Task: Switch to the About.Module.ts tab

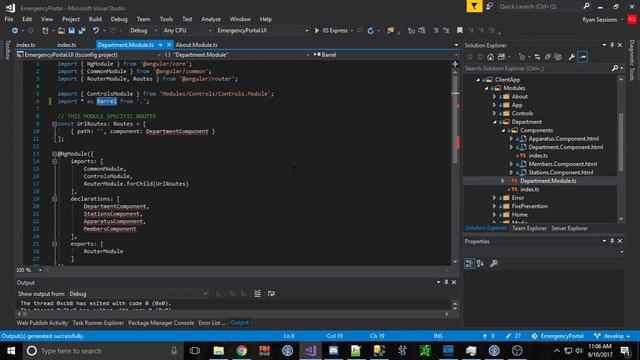Action: (x=196, y=45)
